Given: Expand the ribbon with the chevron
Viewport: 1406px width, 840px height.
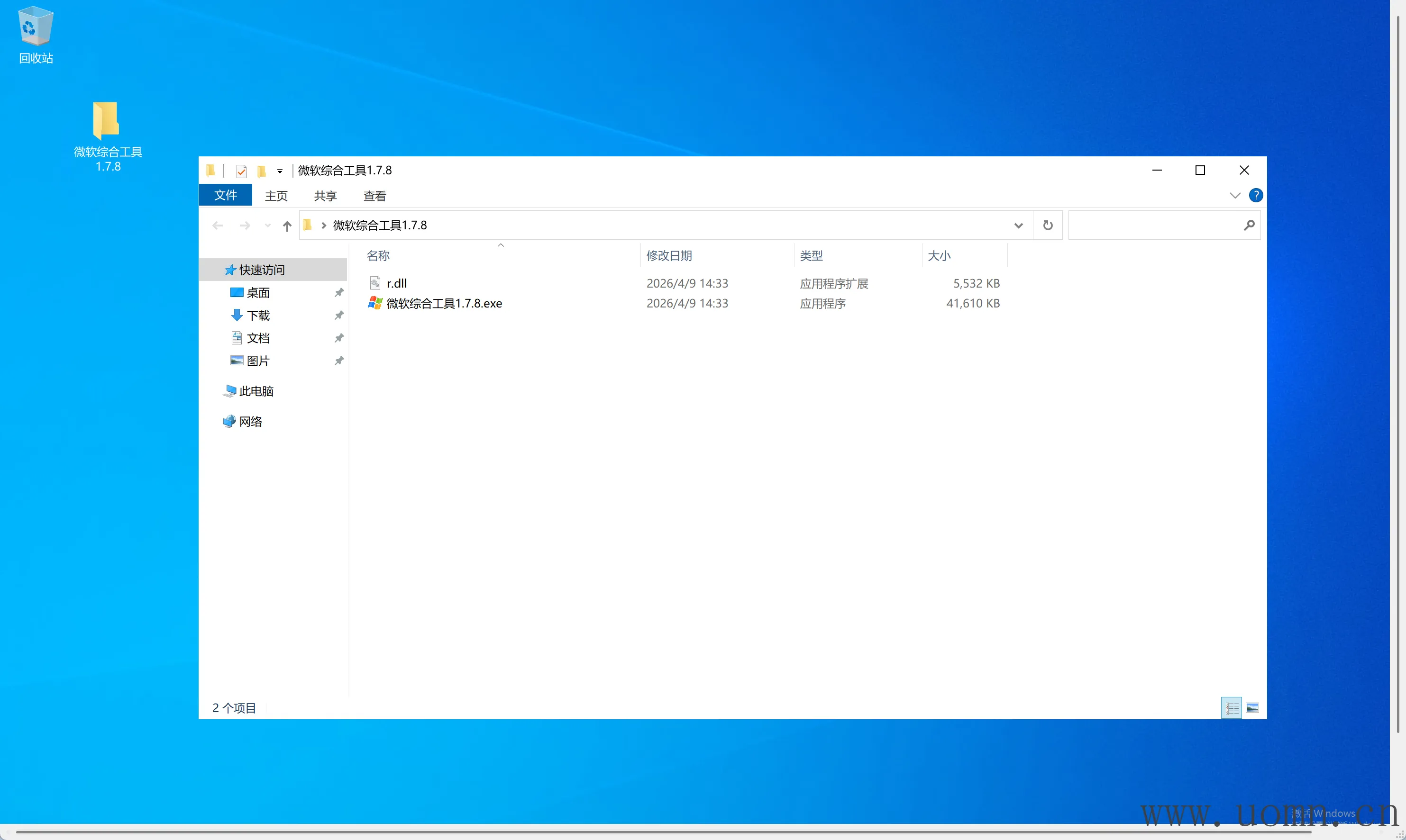Looking at the screenshot, I should (x=1234, y=195).
